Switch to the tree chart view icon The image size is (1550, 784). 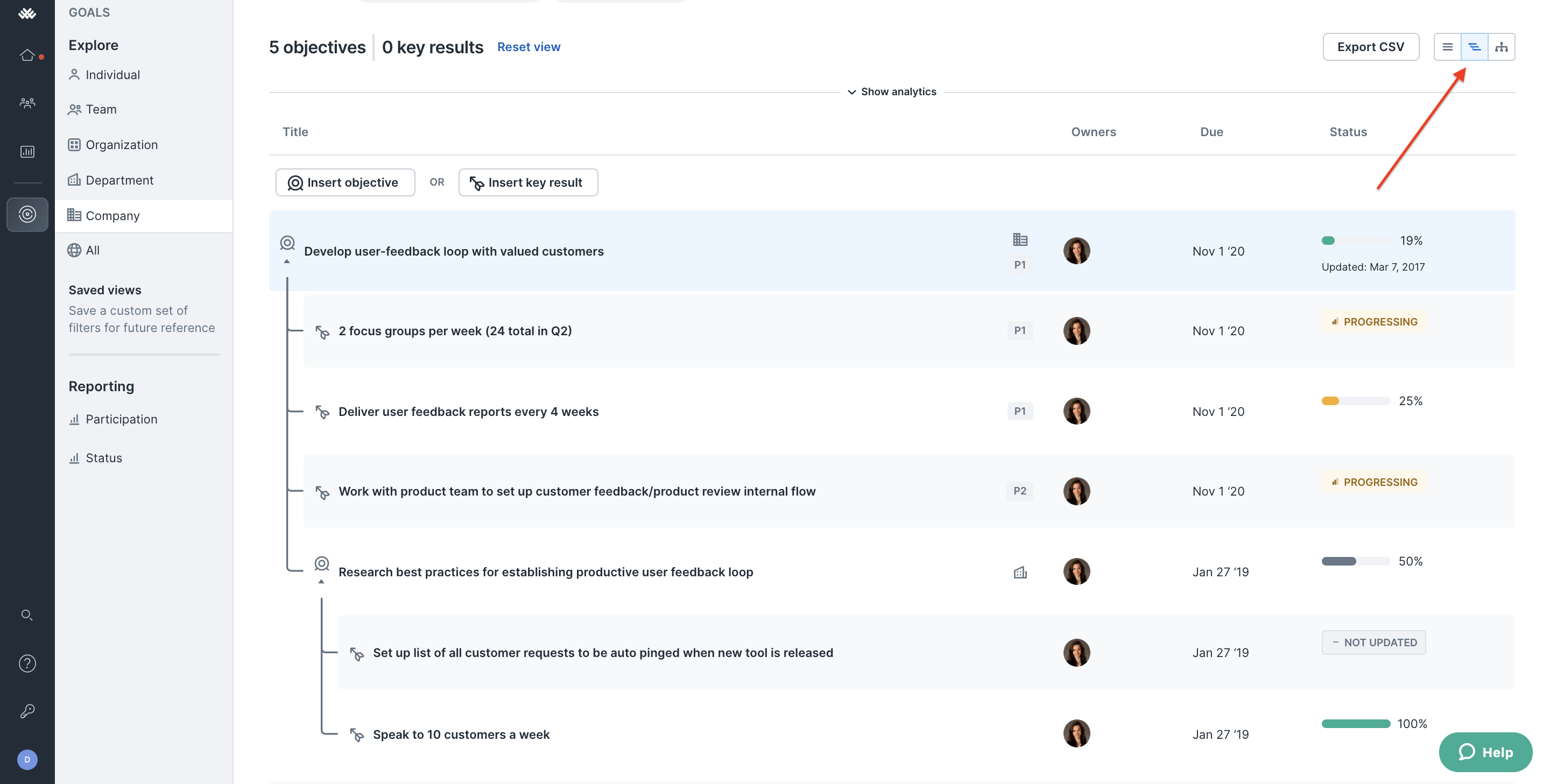[1501, 47]
